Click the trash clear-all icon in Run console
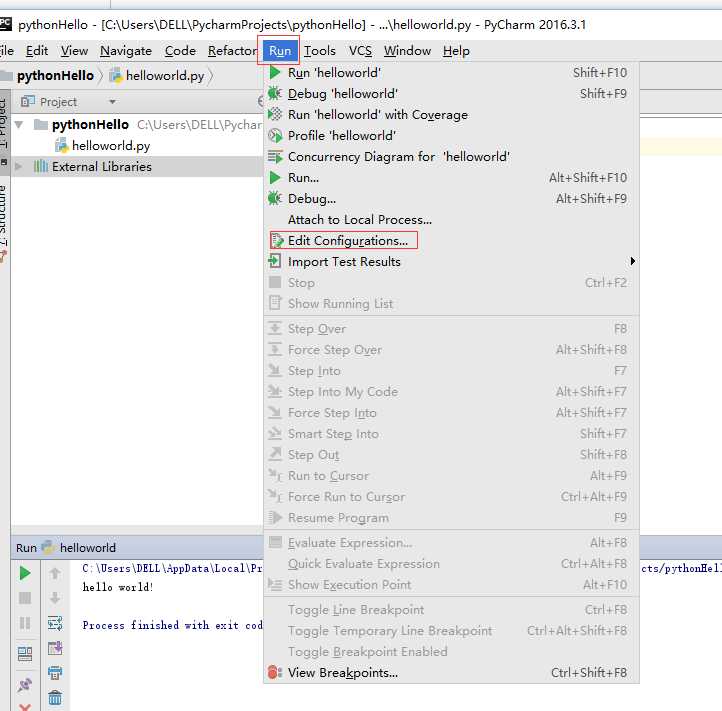The image size is (722, 711). [55, 698]
